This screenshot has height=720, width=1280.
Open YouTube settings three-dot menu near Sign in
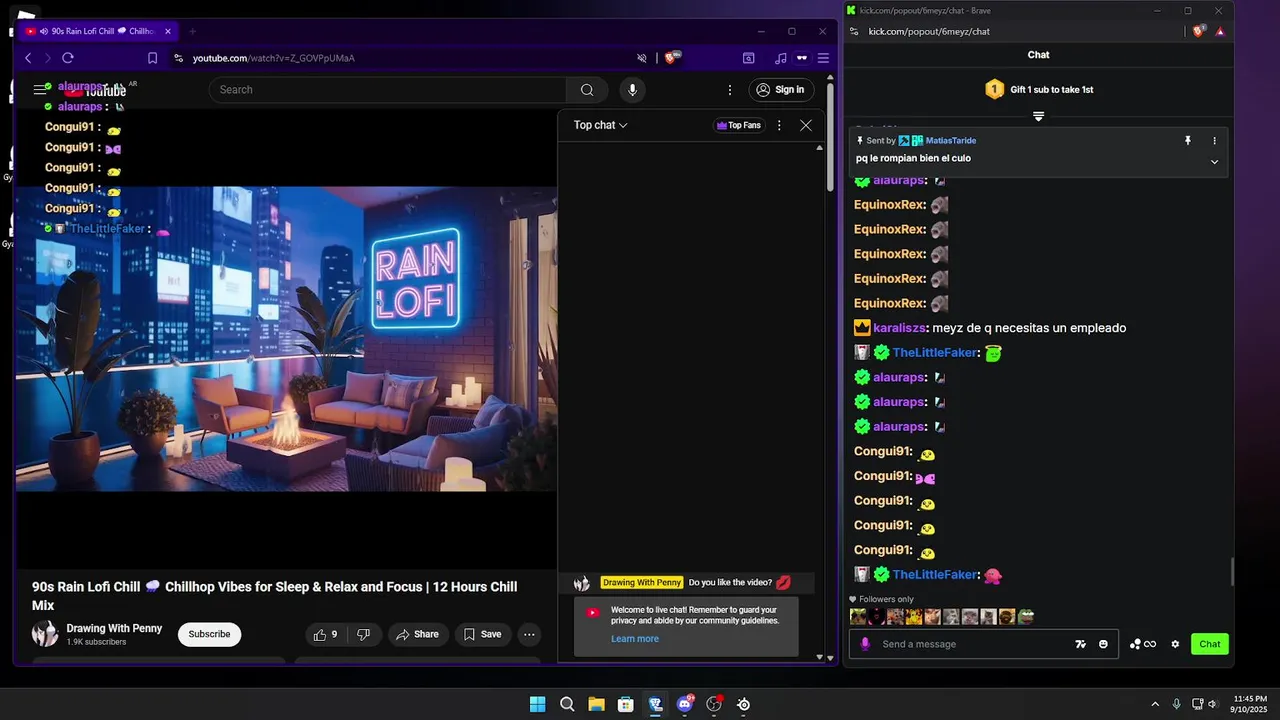point(730,90)
